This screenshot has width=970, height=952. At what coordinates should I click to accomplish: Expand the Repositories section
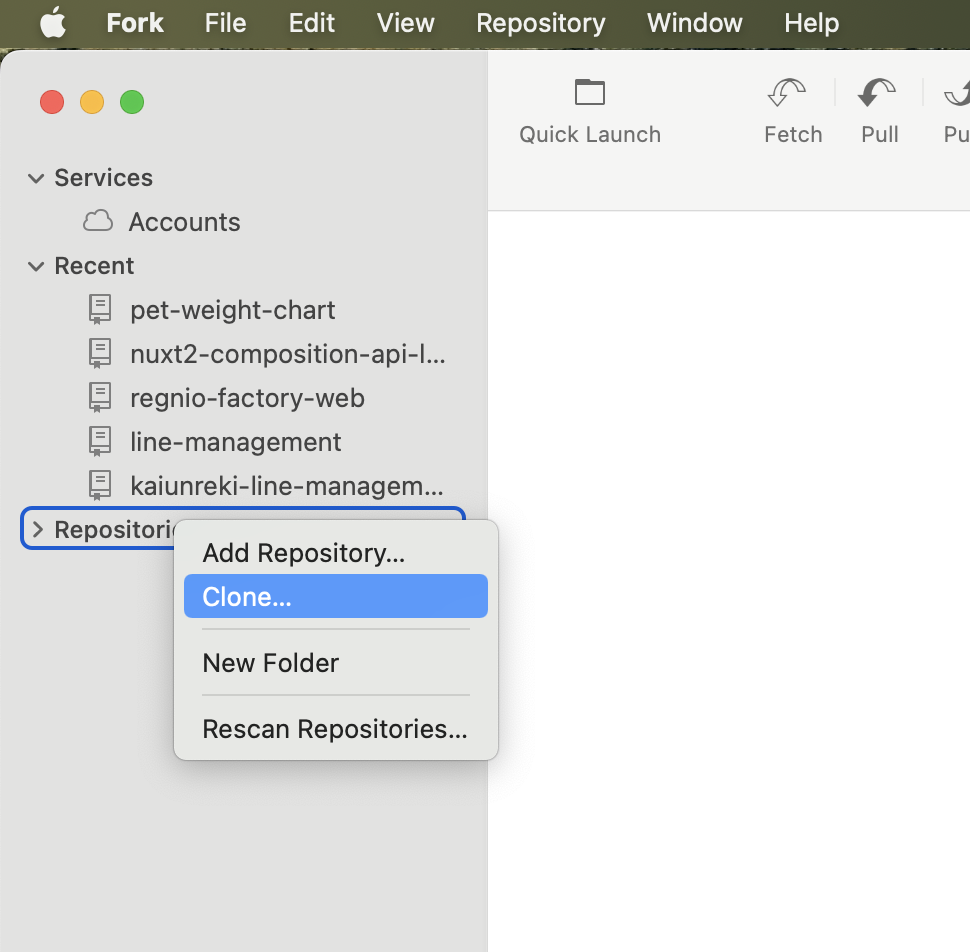[38, 530]
